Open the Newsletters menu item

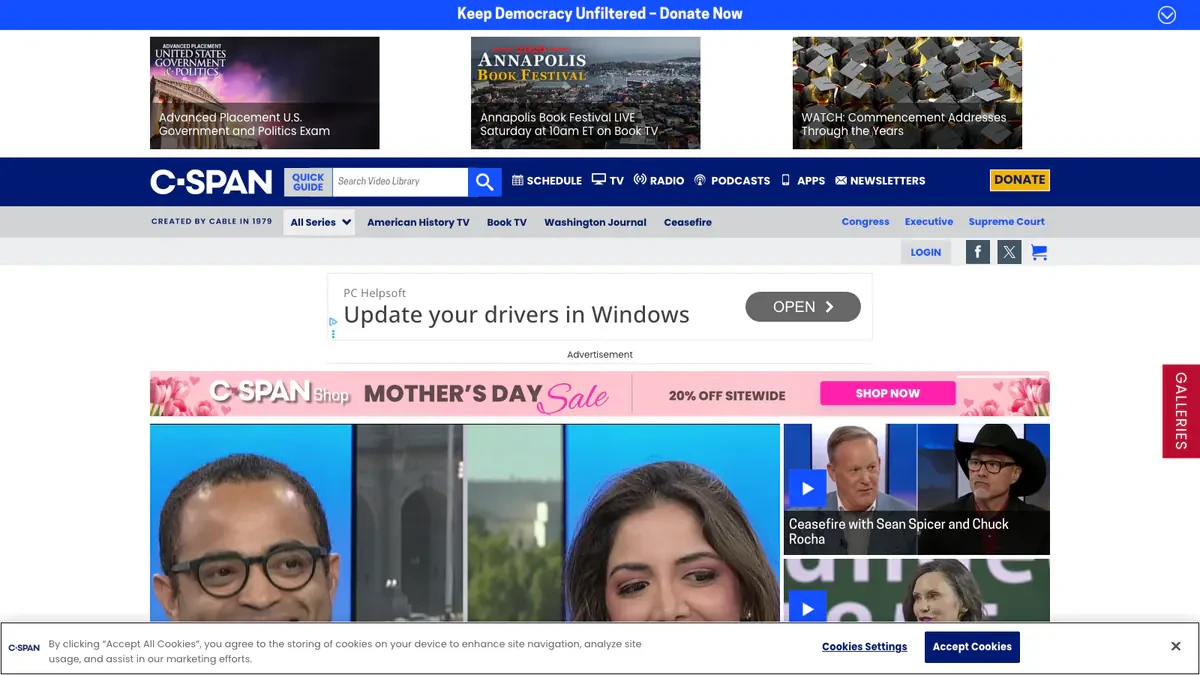click(880, 181)
